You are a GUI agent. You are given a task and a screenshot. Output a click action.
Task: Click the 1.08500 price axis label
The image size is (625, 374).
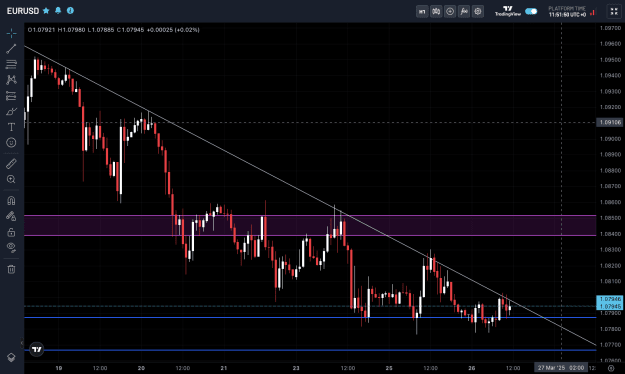610,218
